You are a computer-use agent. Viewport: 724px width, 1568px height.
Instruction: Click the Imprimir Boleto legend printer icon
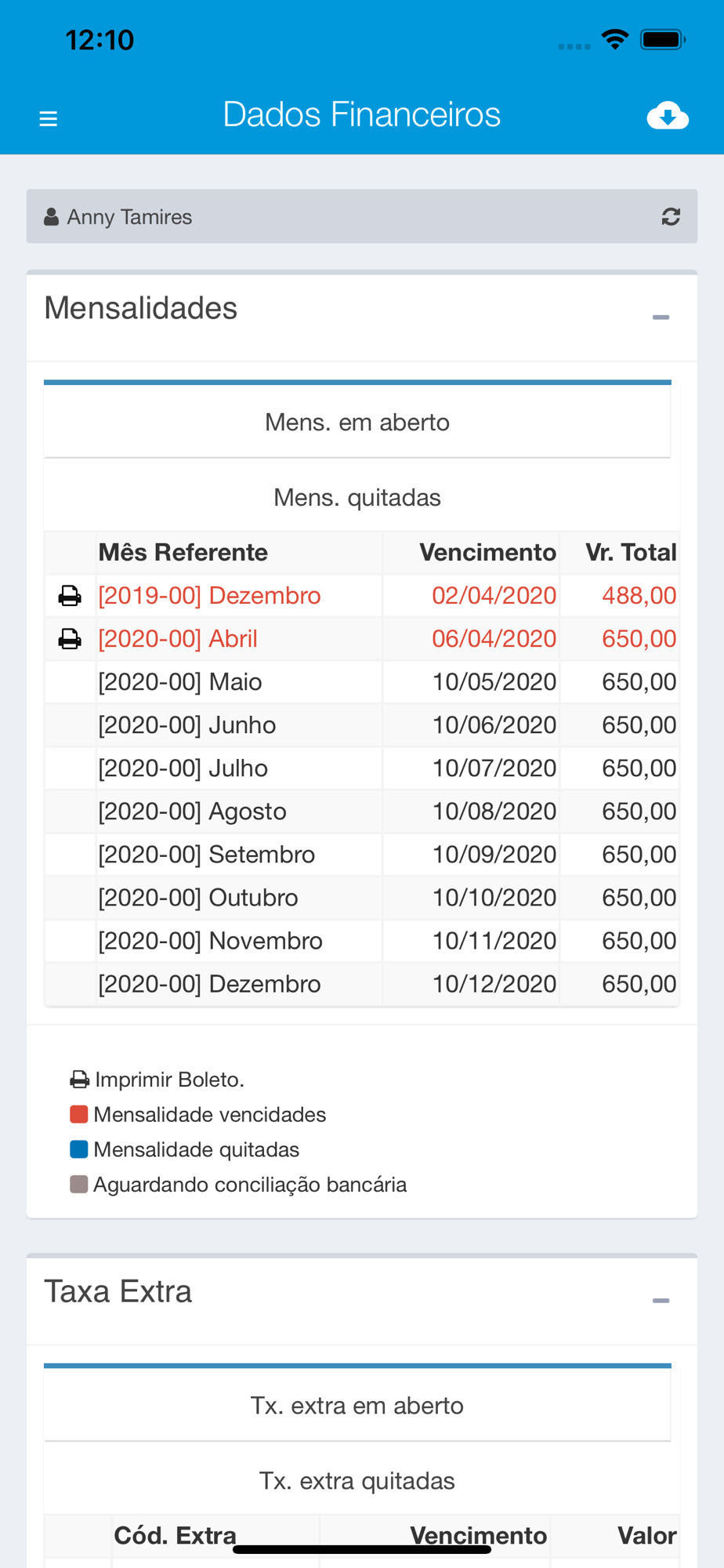(79, 1080)
